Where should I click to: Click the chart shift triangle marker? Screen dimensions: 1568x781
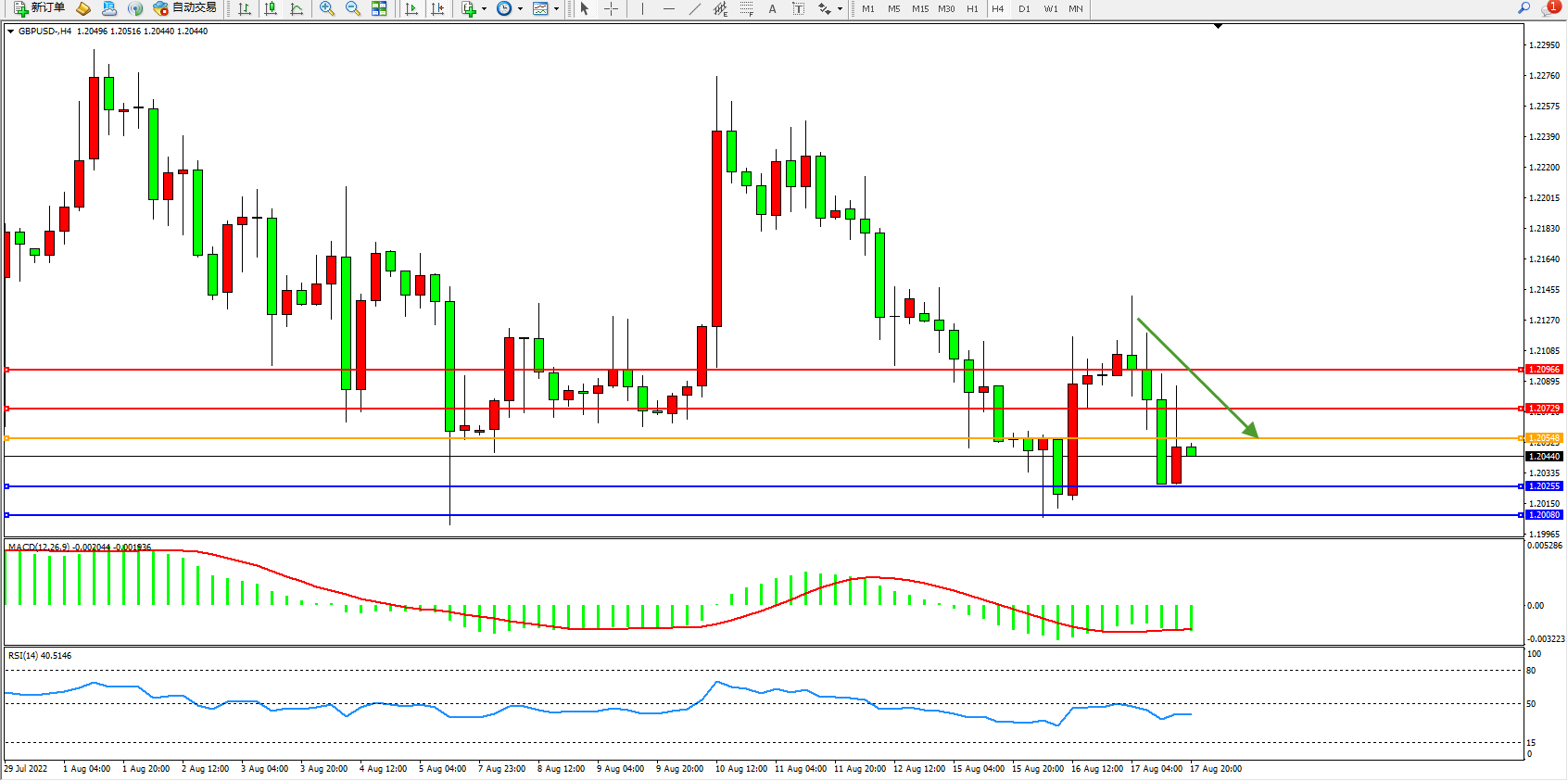(x=1218, y=27)
